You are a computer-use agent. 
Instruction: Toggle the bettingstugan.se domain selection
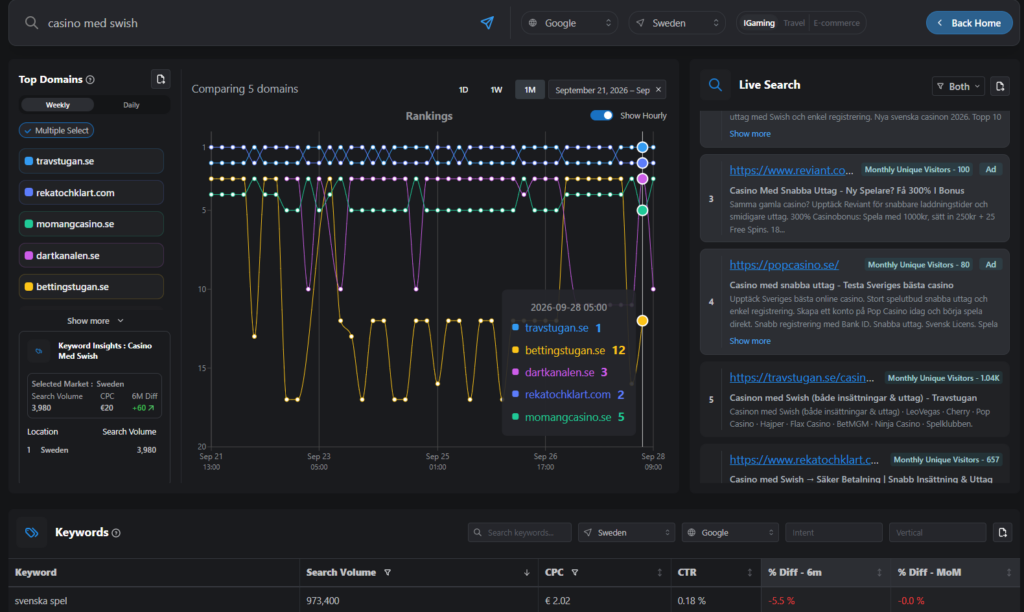pos(91,287)
